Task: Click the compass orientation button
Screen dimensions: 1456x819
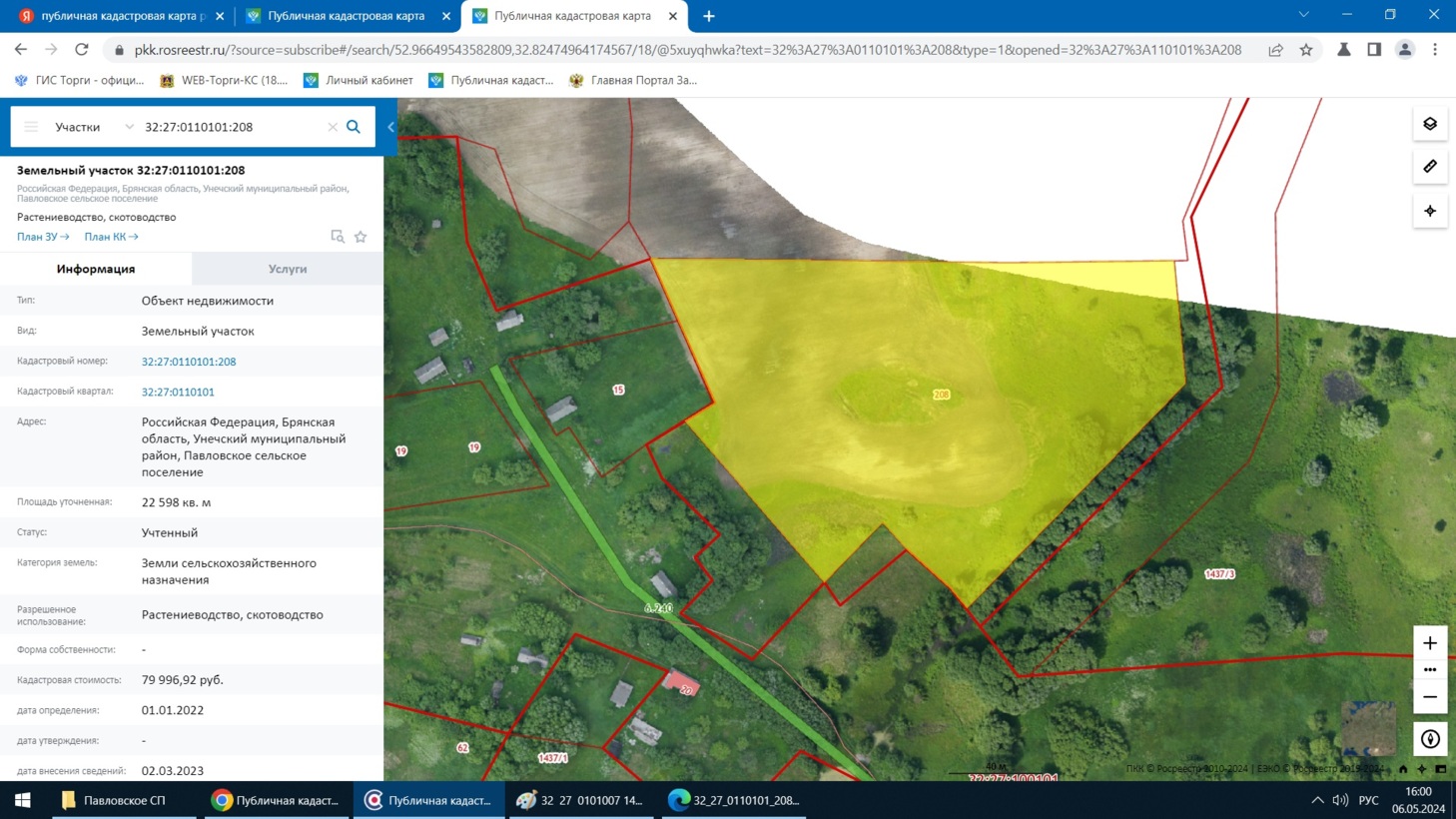Action: point(1430,739)
